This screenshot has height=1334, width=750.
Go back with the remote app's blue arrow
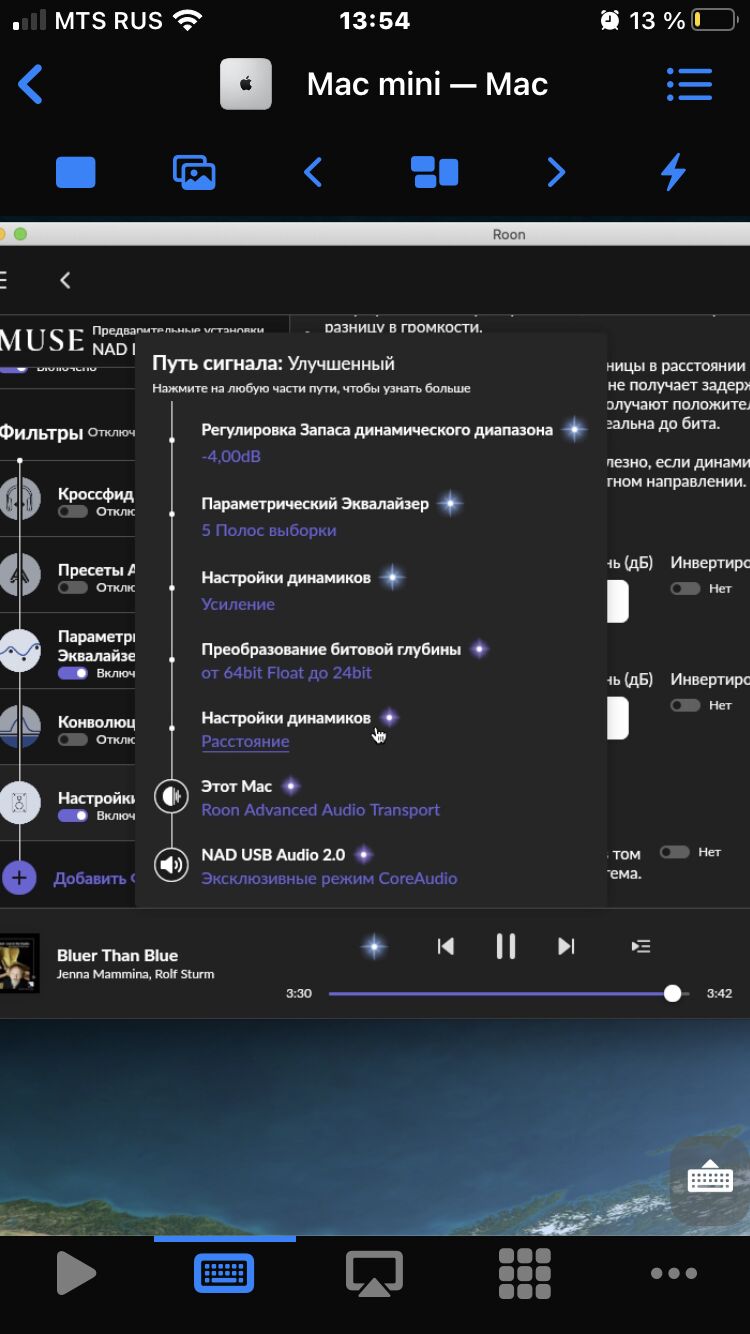tap(30, 85)
